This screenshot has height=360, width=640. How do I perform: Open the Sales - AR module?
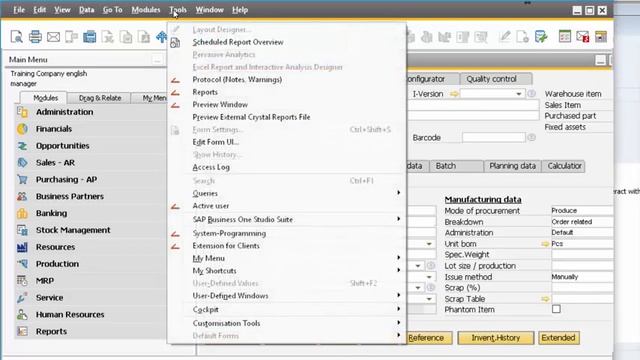pos(55,163)
